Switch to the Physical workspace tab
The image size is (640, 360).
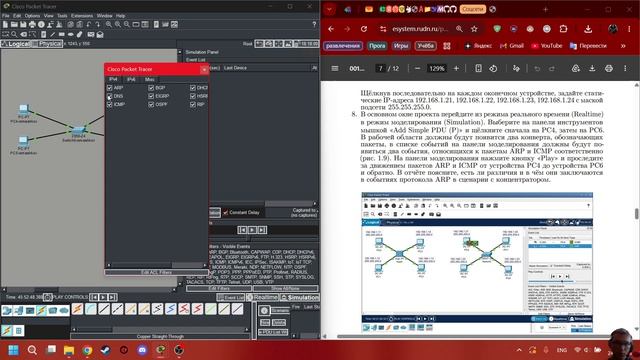(47, 44)
